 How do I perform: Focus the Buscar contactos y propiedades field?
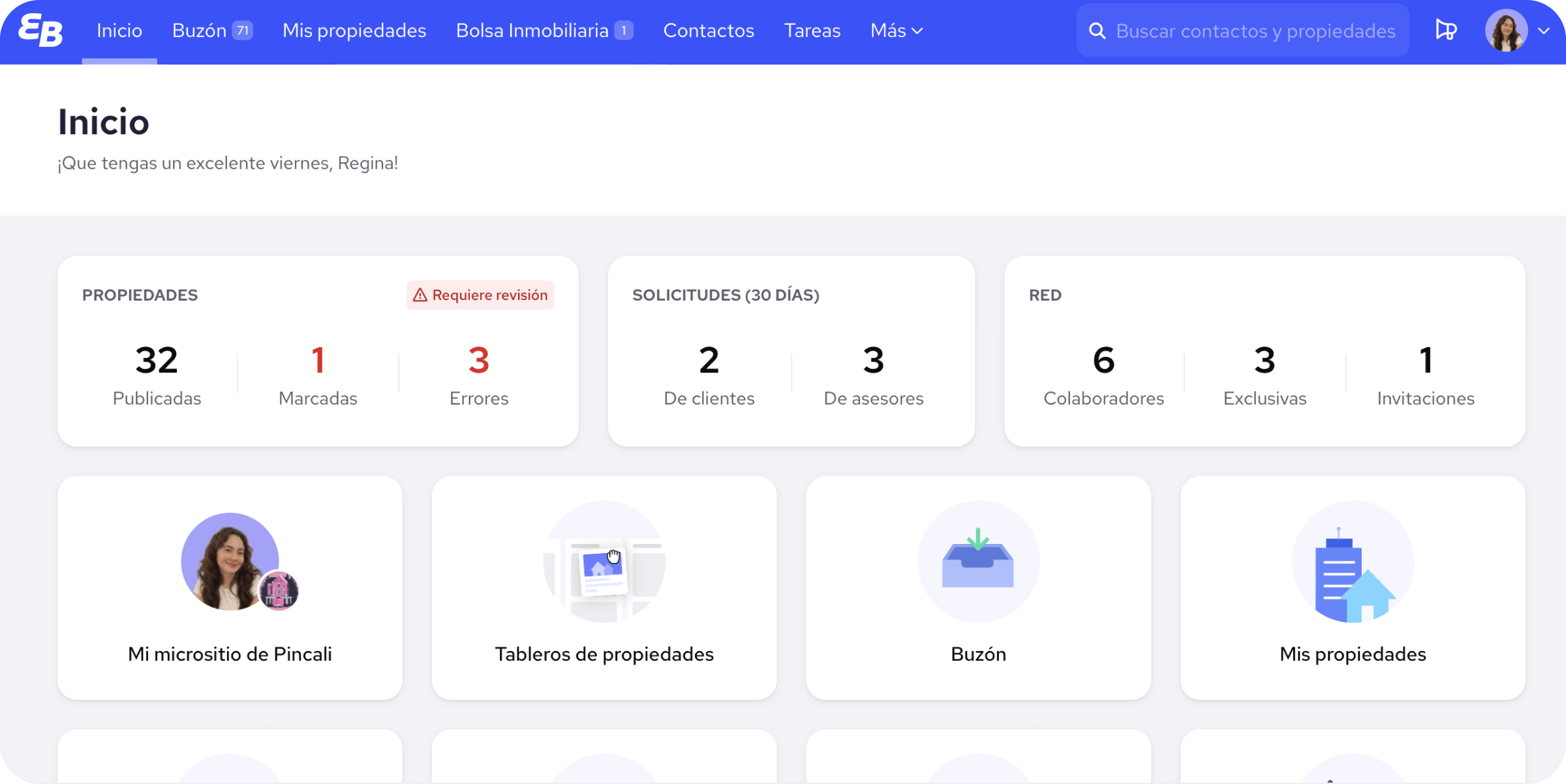(x=1255, y=31)
